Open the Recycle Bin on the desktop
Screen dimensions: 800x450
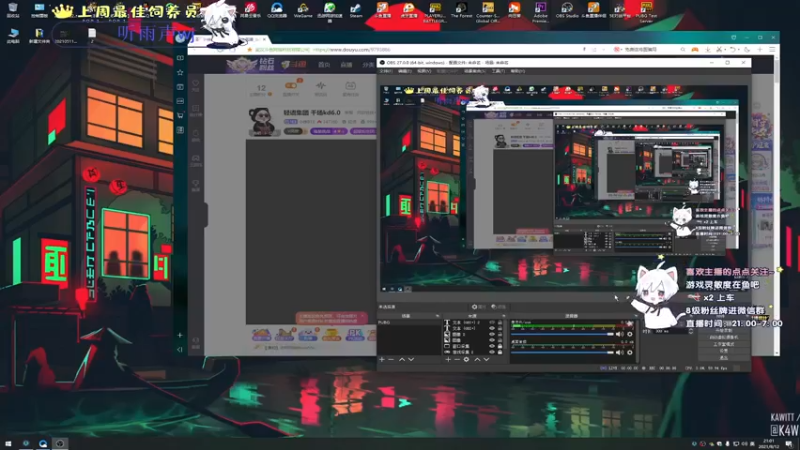tap(13, 10)
